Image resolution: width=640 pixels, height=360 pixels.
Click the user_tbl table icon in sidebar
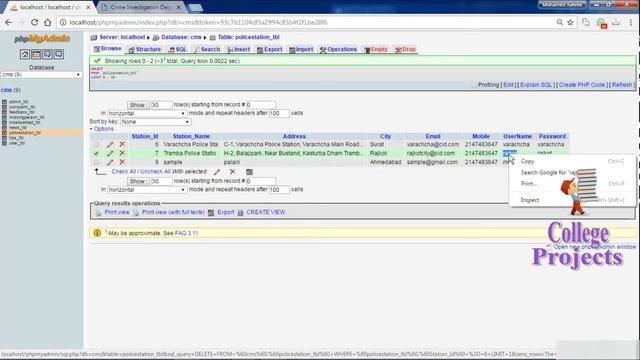click(x=4, y=143)
